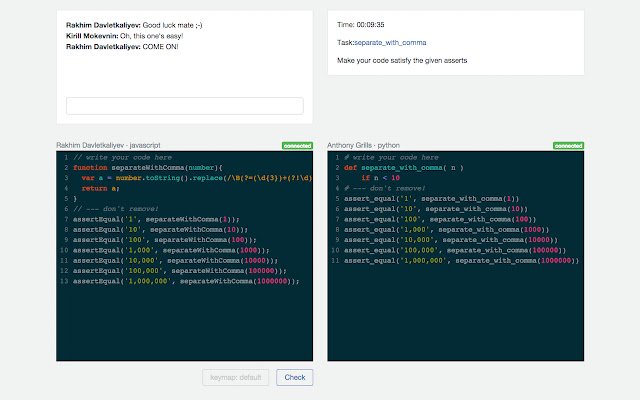Click the 'function separateWithComma(number){' line
Image resolution: width=640 pixels, height=400 pixels.
pyautogui.click(x=148, y=168)
